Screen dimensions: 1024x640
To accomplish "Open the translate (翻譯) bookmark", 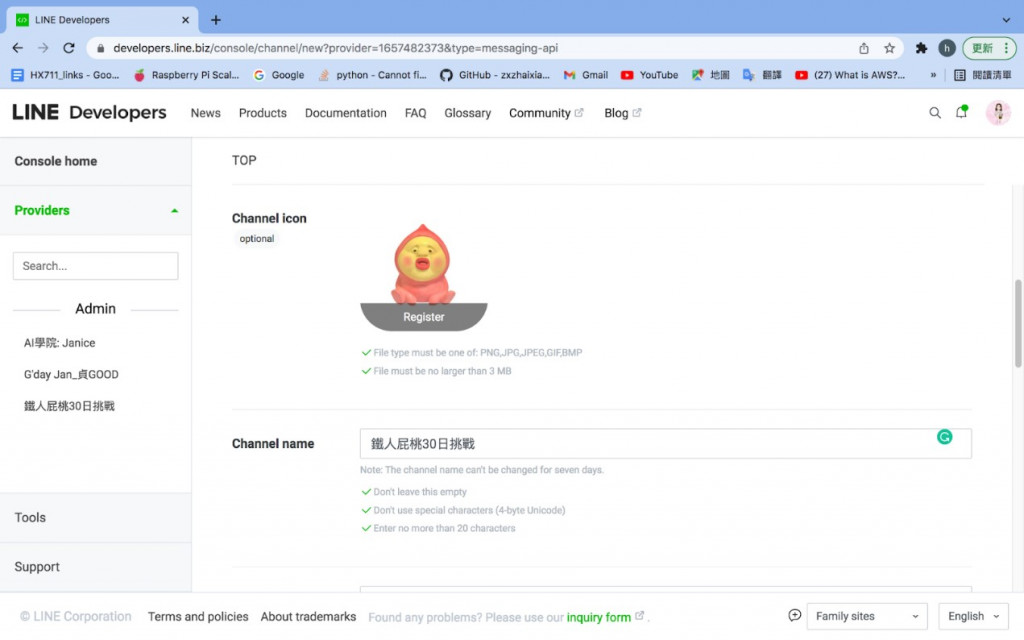I will [762, 75].
